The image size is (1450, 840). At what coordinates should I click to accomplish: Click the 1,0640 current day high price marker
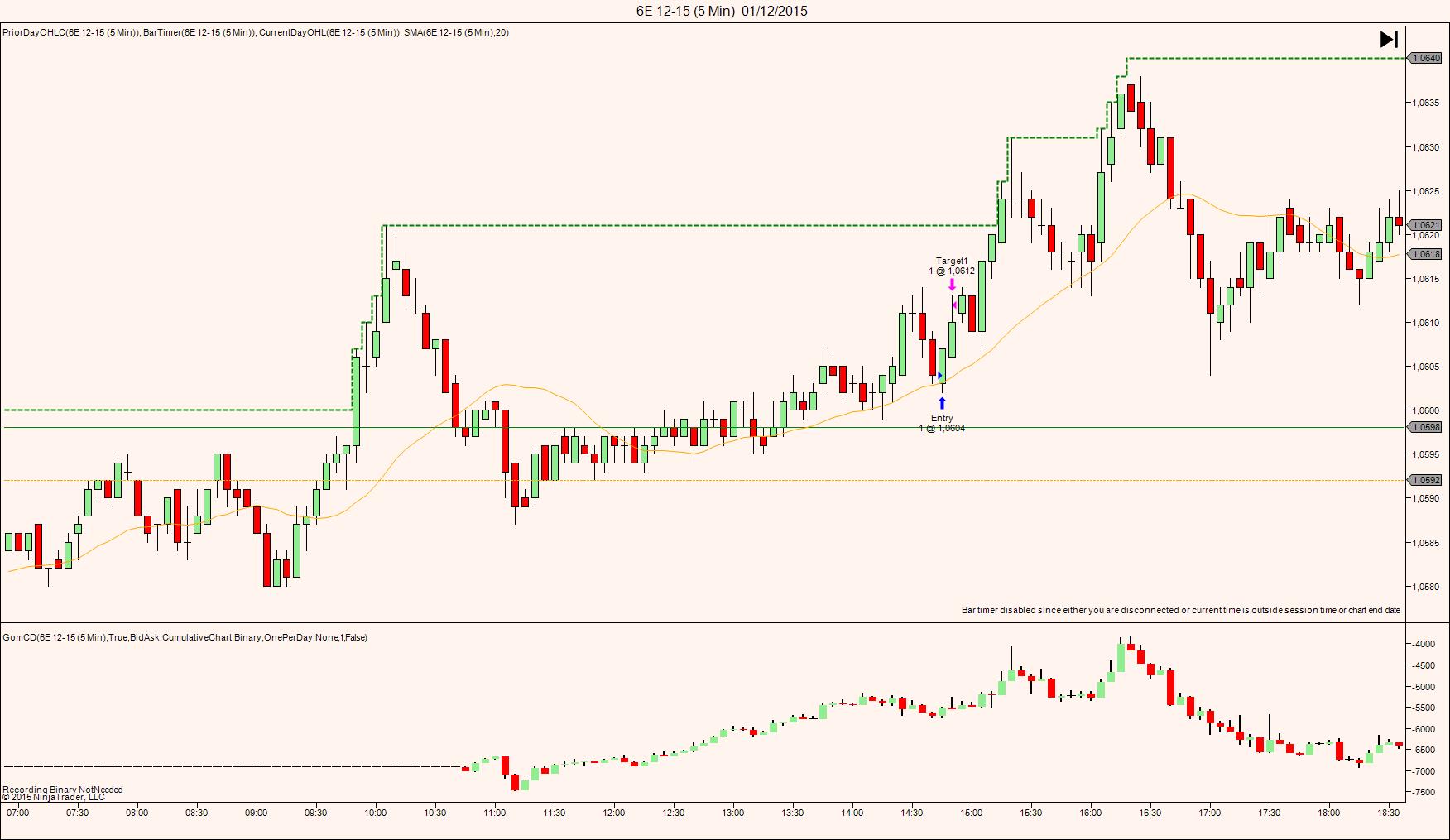pos(1425,58)
